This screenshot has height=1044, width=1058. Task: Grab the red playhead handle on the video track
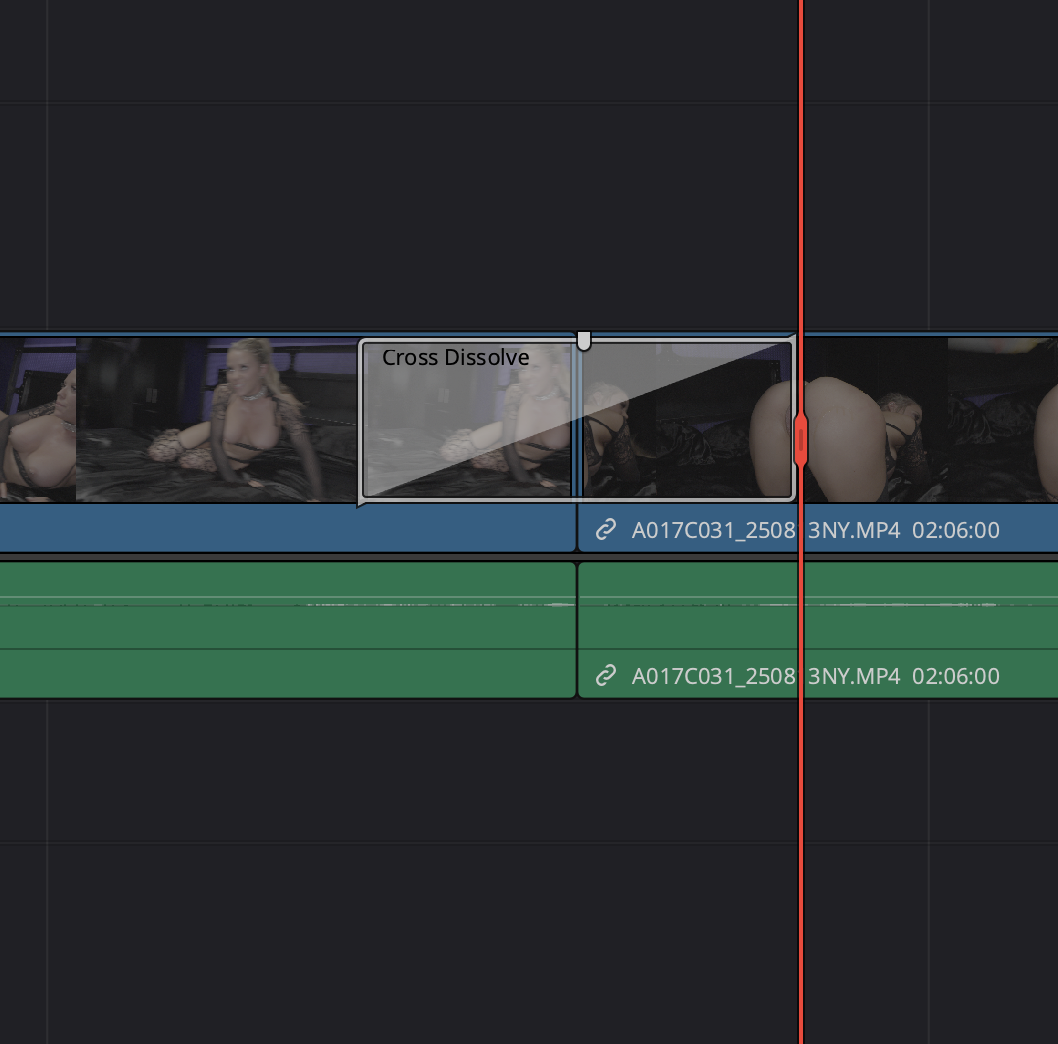(x=801, y=440)
